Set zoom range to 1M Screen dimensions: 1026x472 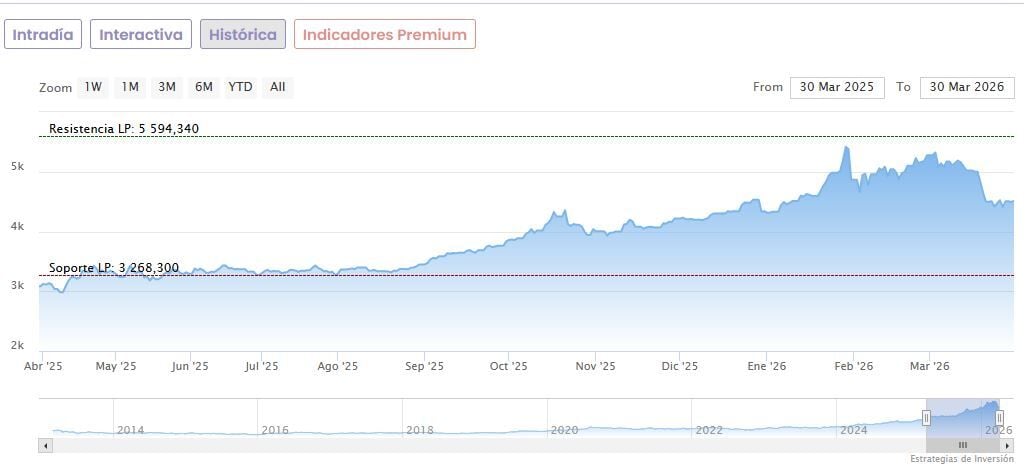pos(130,87)
